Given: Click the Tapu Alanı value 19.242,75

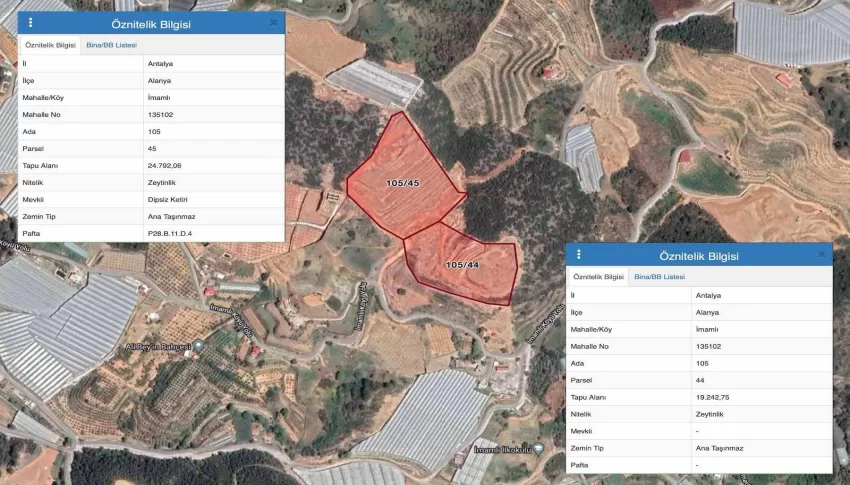Looking at the screenshot, I should tap(712, 397).
